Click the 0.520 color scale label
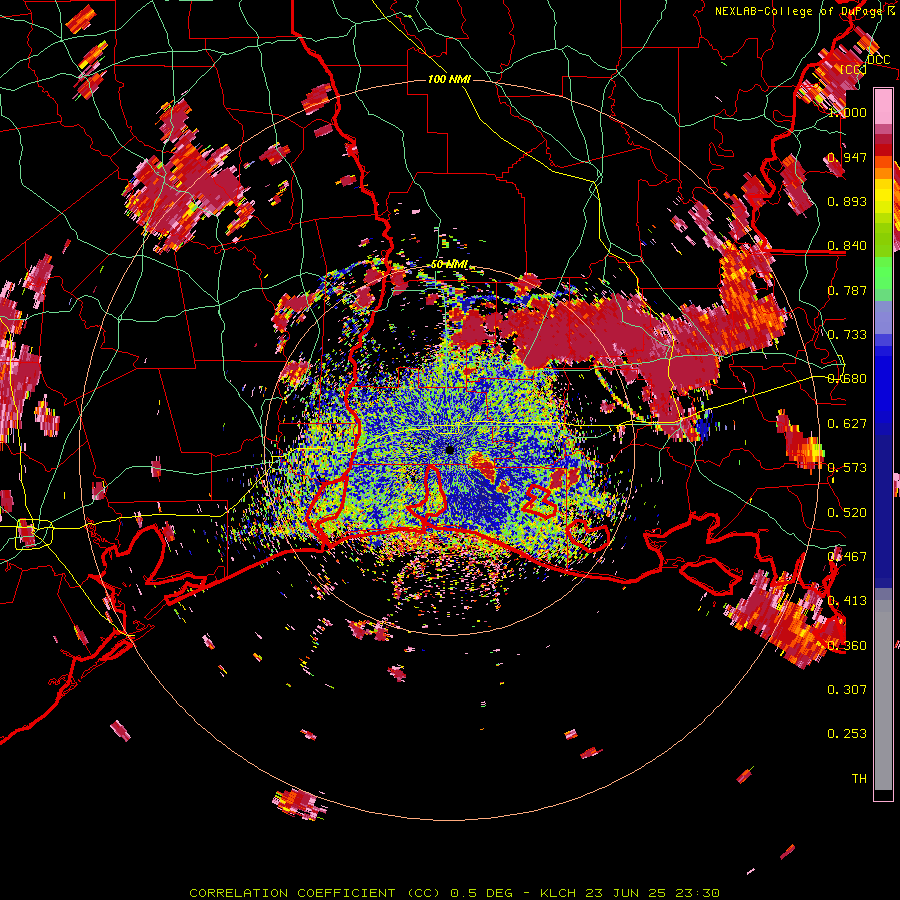Screen dimensions: 900x900 (x=847, y=513)
